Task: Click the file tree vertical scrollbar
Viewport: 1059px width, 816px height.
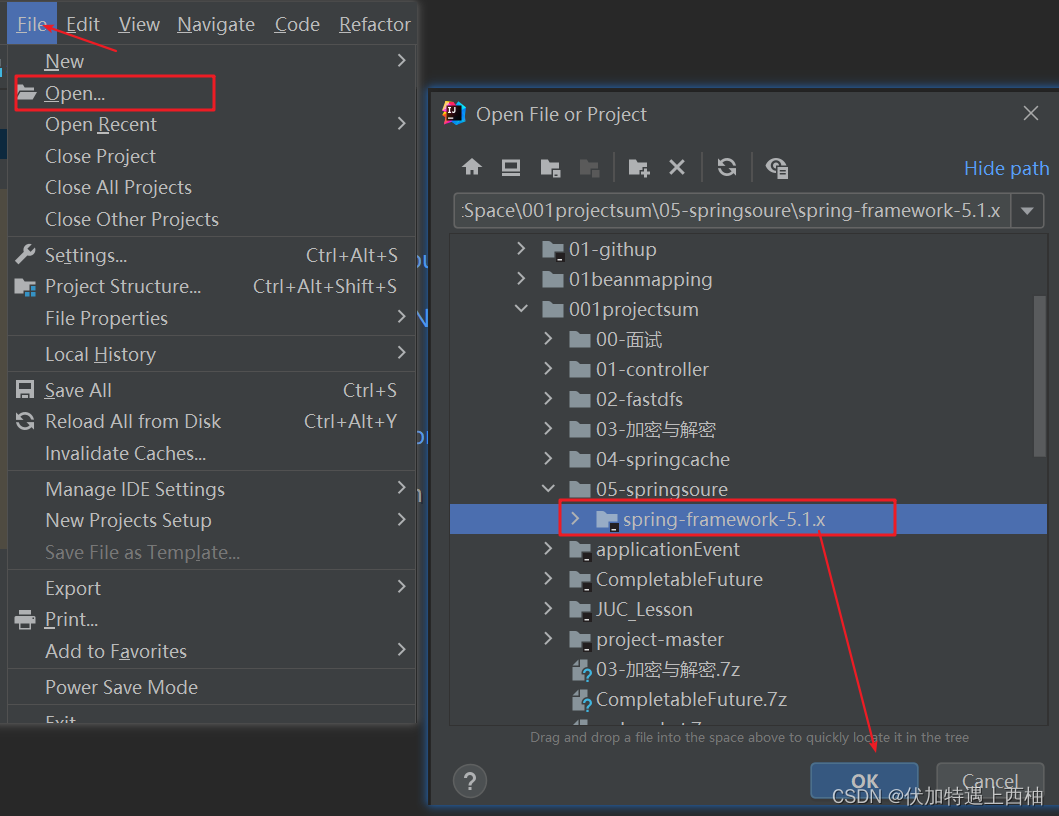Action: [x=1040, y=376]
